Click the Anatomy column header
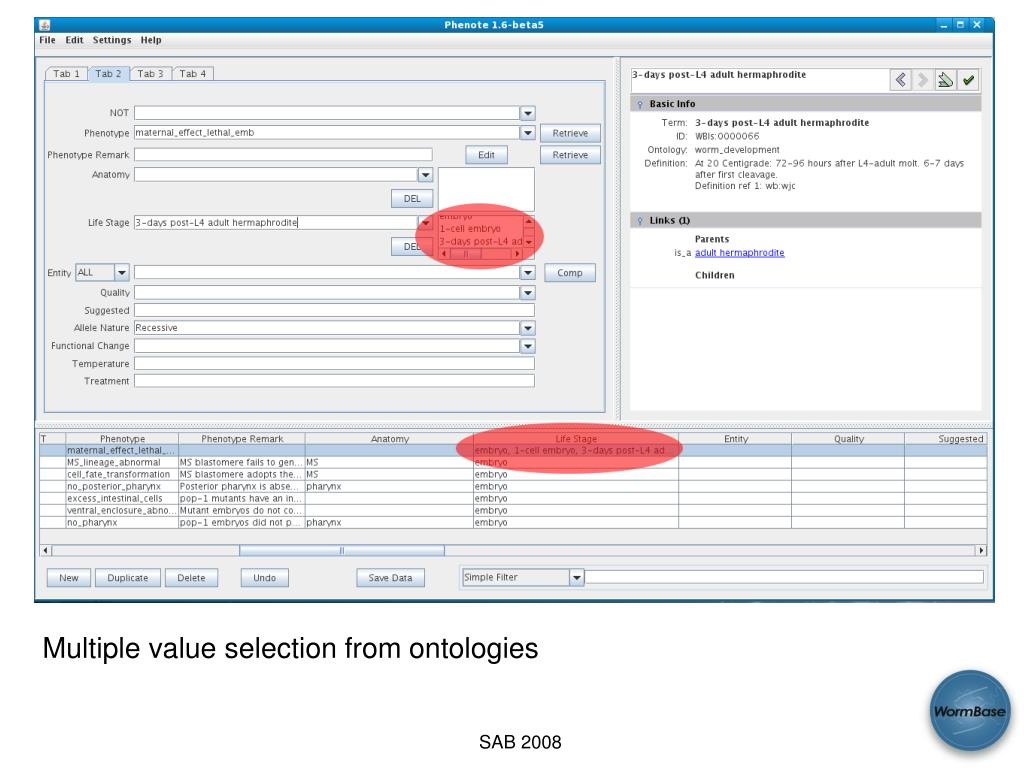This screenshot has width=1024, height=768. point(389,439)
